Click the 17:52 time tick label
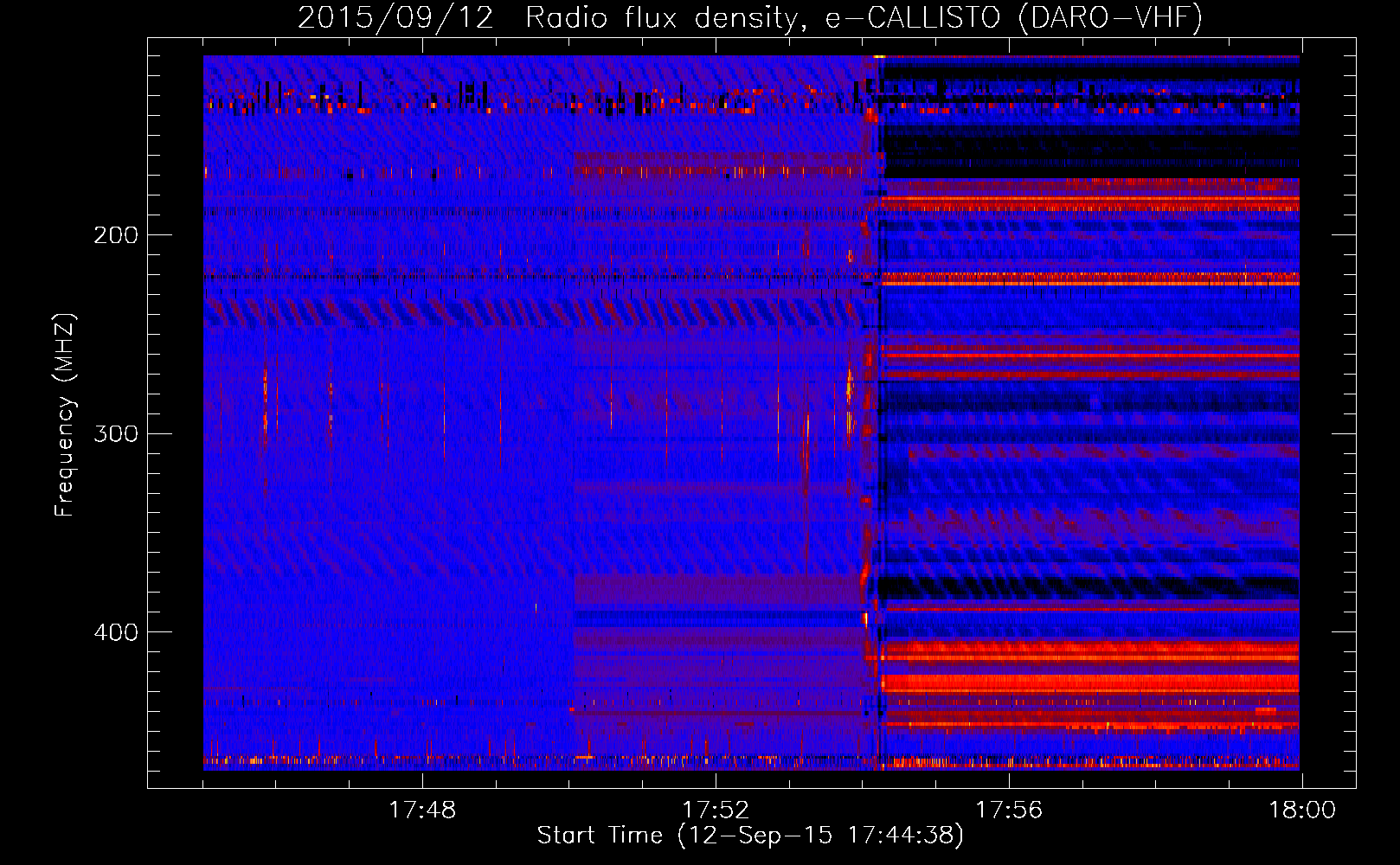 [x=716, y=811]
